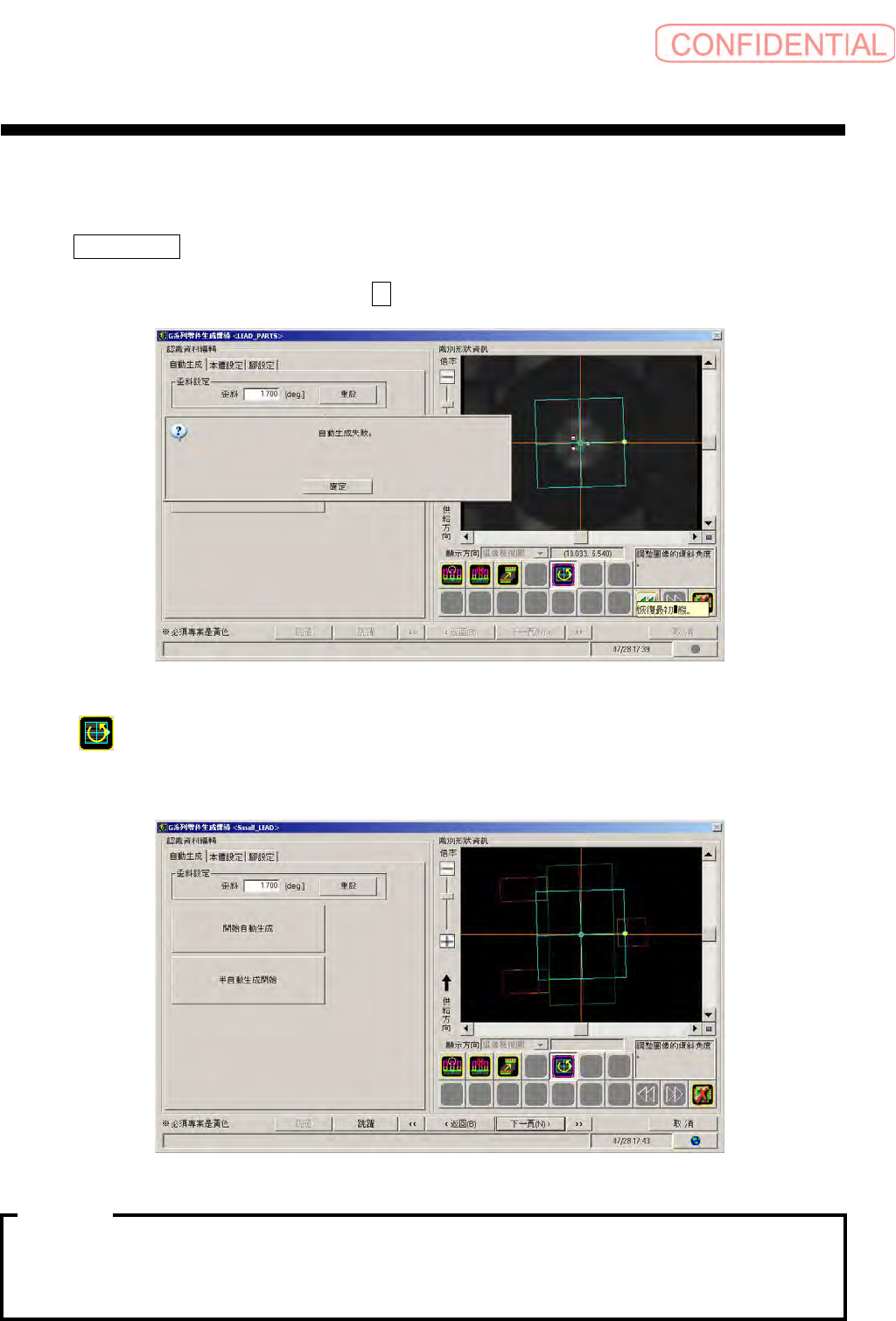Viewport: 896px width, 1321px height.
Task: In Small_LEAD window, click the << button
Action: pyautogui.click(x=412, y=1123)
